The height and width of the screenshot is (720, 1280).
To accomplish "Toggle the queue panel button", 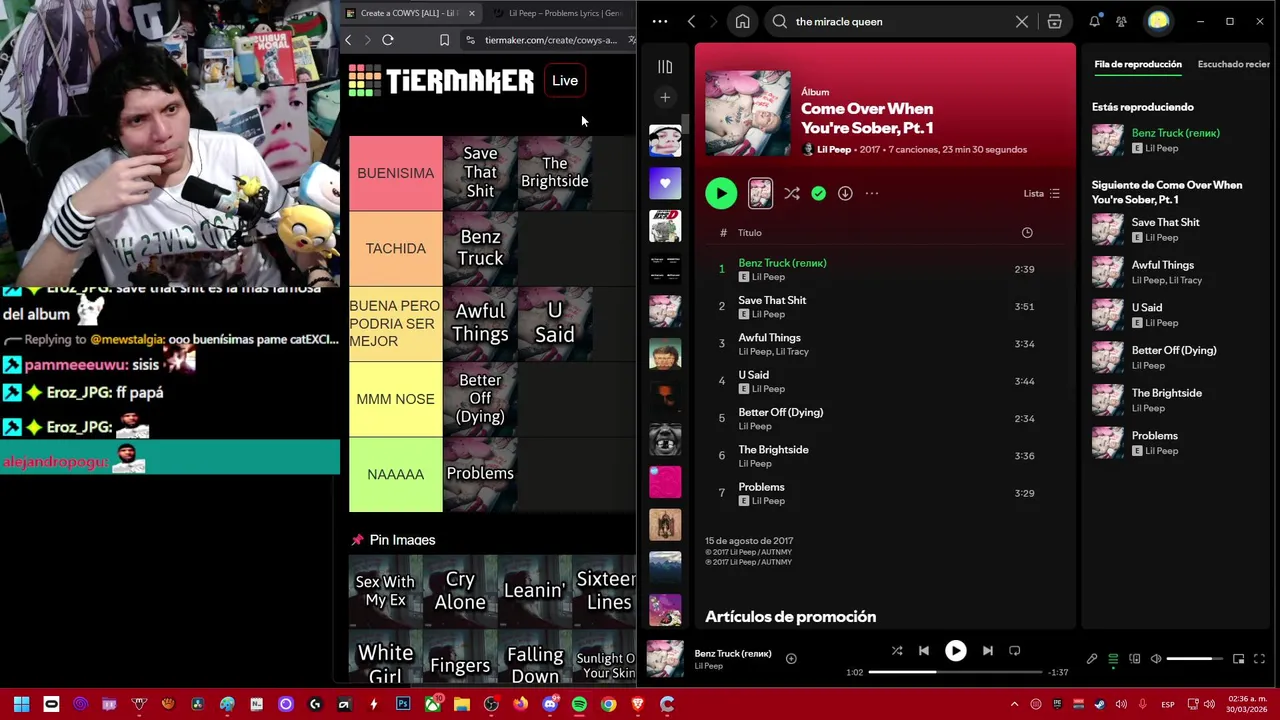I will (x=1113, y=659).
